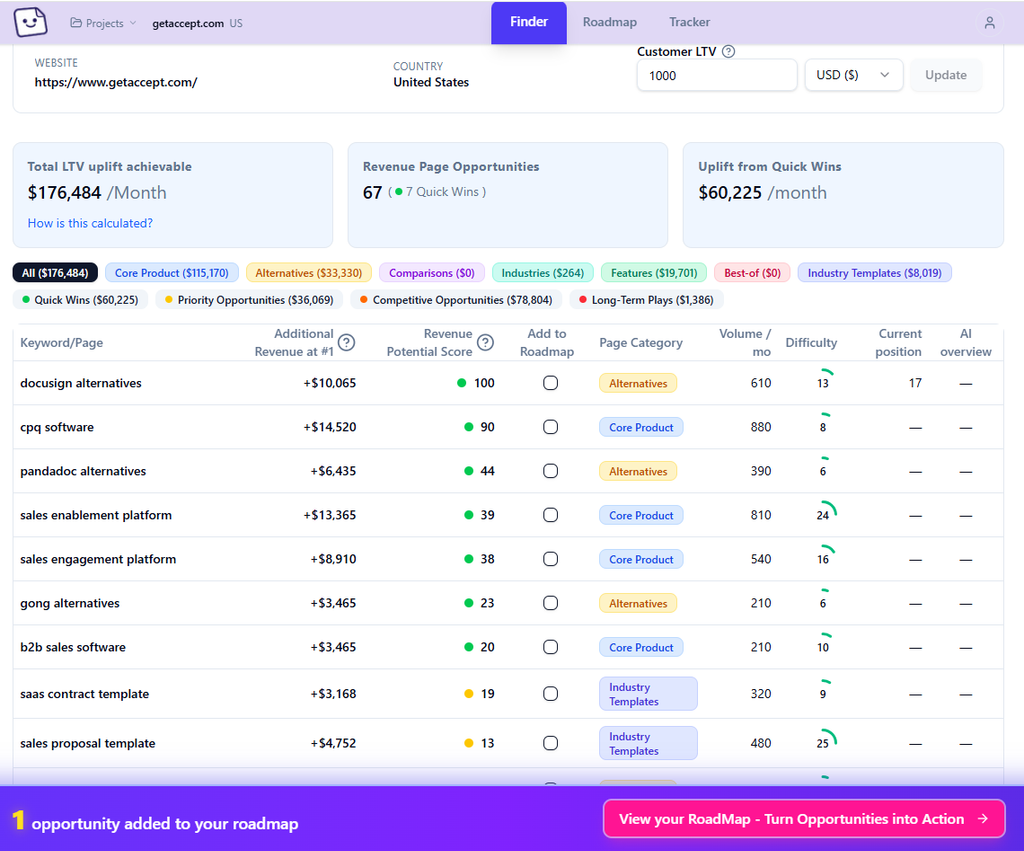Check Add to Roadmap for sales enablement platform
Screen dimensions: 1024x851
click(x=551, y=515)
